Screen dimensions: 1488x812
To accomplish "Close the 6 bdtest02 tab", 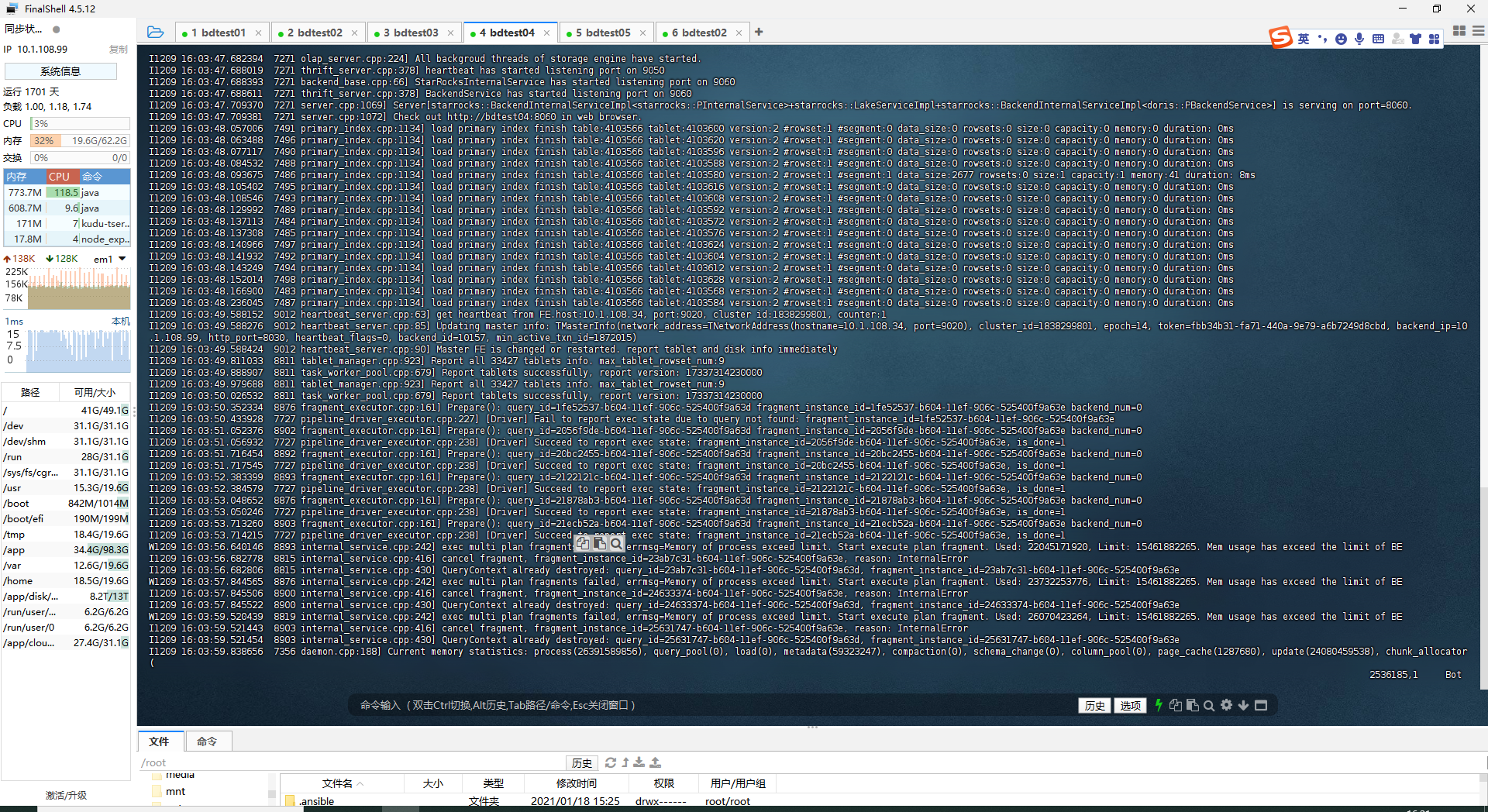I will pyautogui.click(x=739, y=33).
